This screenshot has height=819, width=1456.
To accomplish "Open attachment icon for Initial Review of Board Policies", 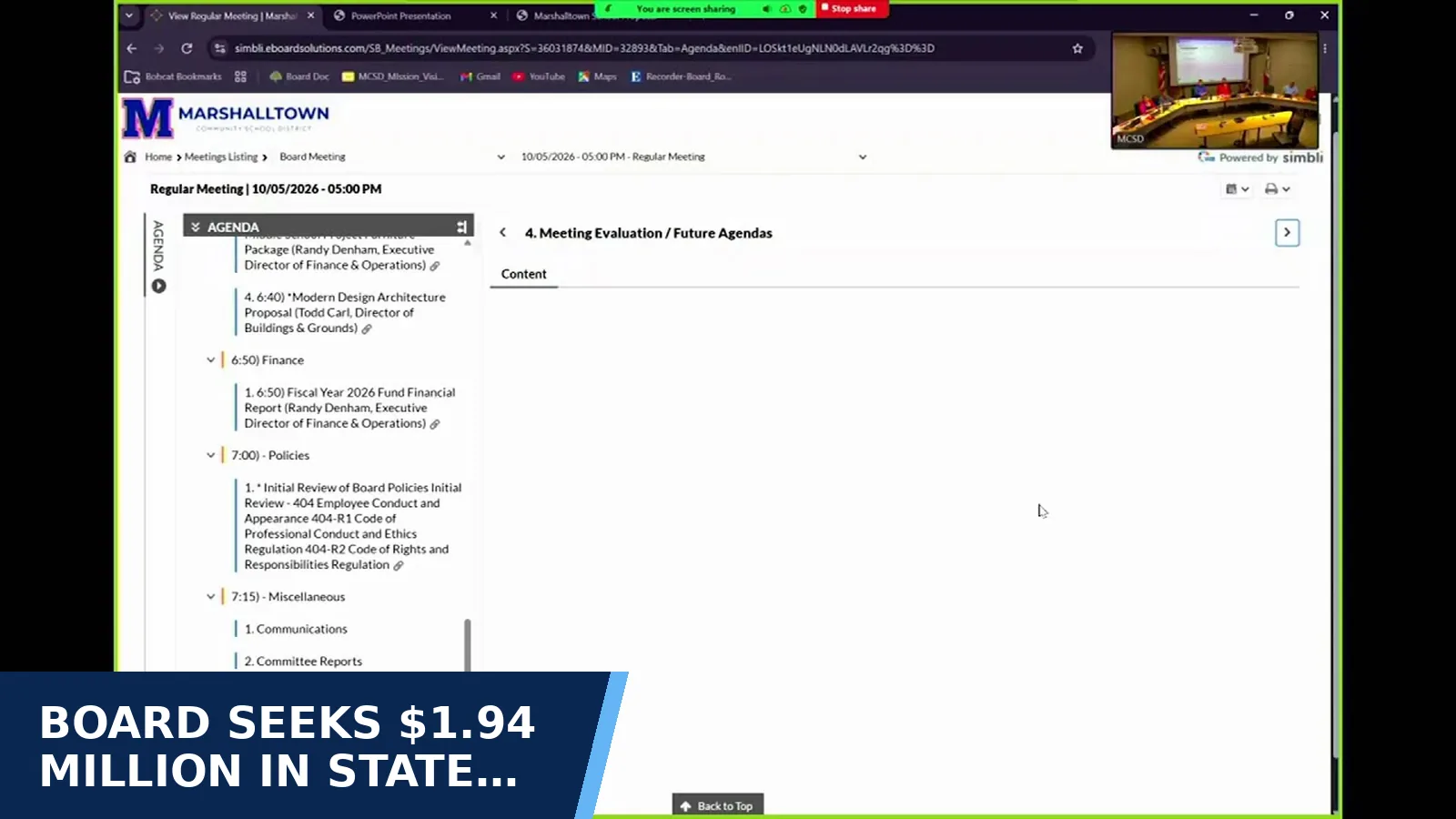I will coord(399,565).
